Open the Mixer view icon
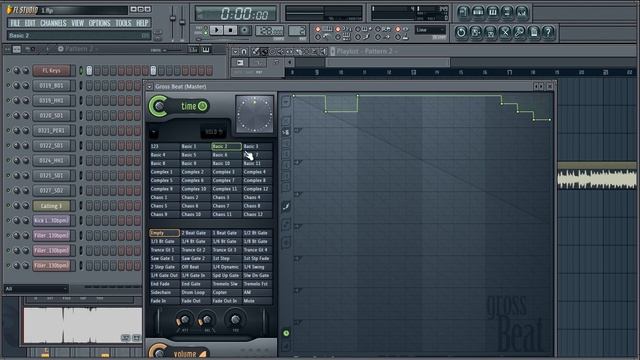The height and width of the screenshot is (360, 640). (522, 12)
